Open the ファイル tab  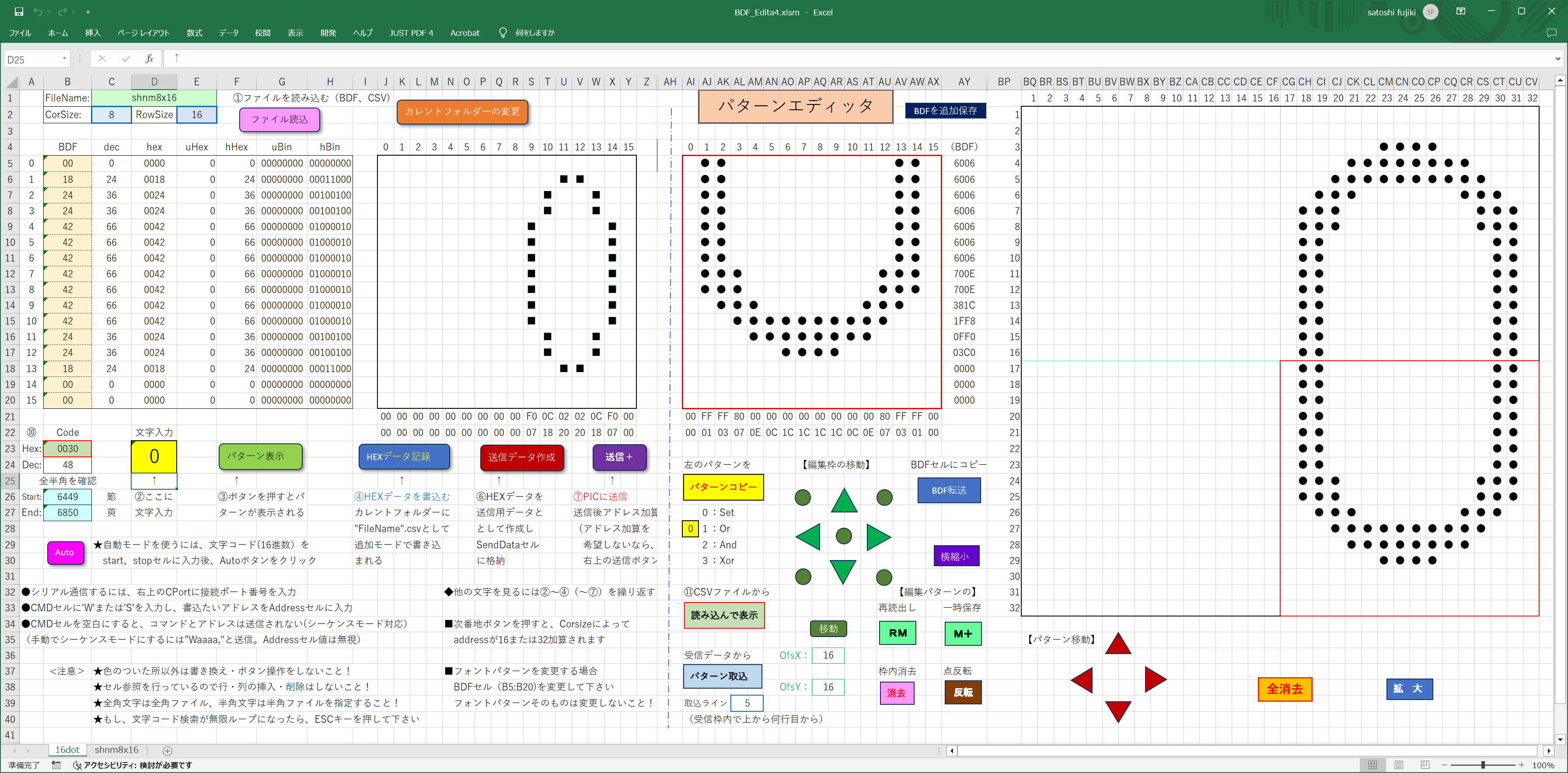coord(20,33)
